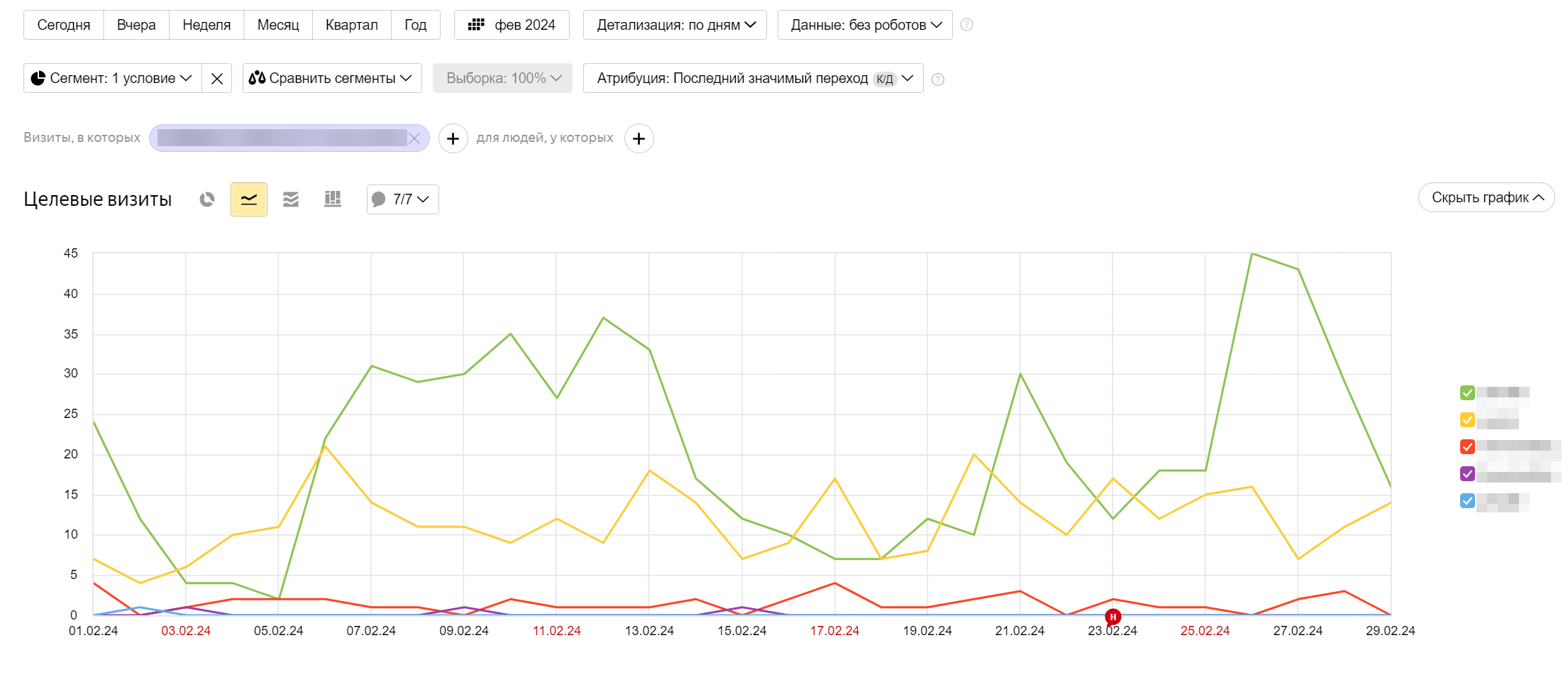Image resolution: width=1568 pixels, height=677 pixels.
Task: Add a people condition with plus icon
Action: coord(639,138)
